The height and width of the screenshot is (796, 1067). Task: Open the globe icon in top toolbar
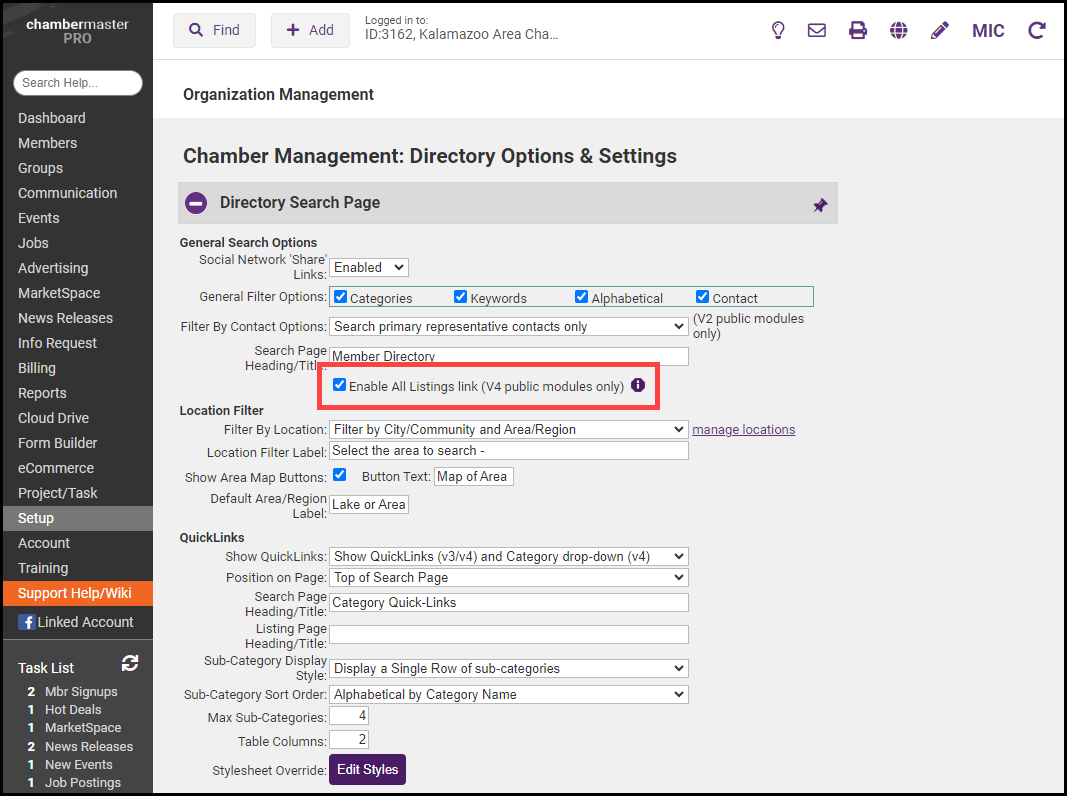[899, 30]
